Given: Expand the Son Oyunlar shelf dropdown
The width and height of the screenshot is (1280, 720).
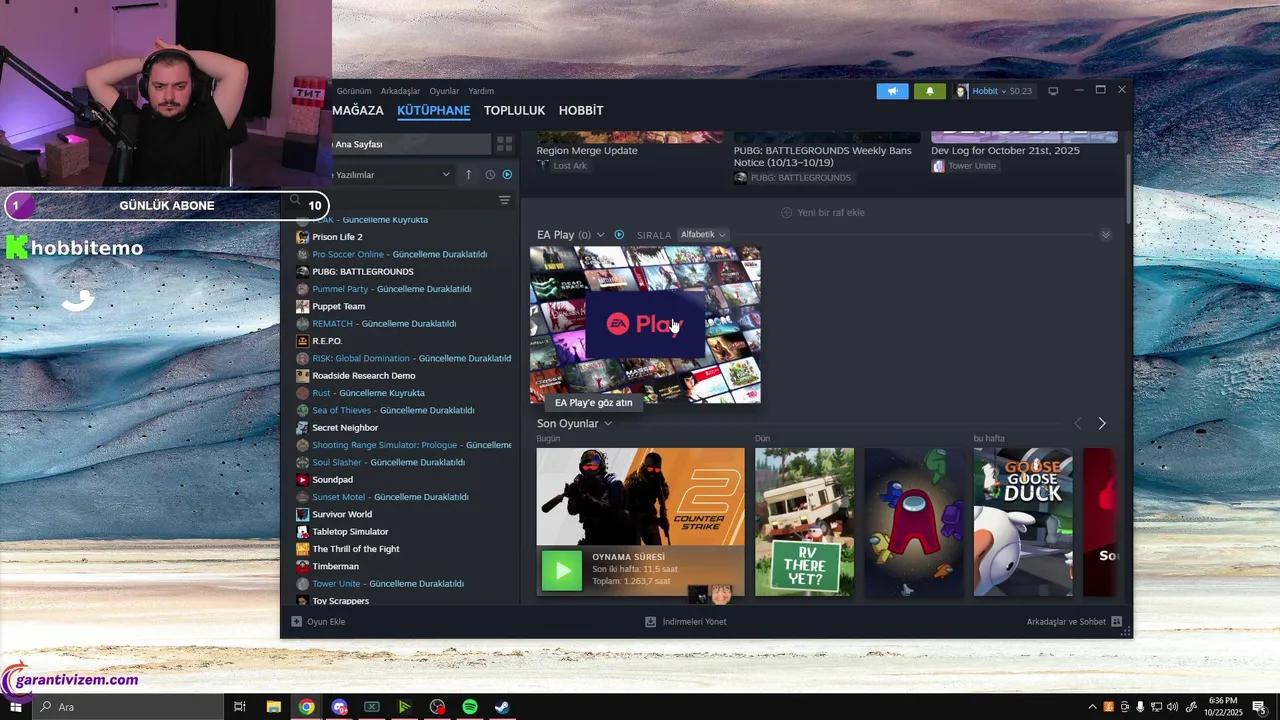Looking at the screenshot, I should pyautogui.click(x=607, y=424).
